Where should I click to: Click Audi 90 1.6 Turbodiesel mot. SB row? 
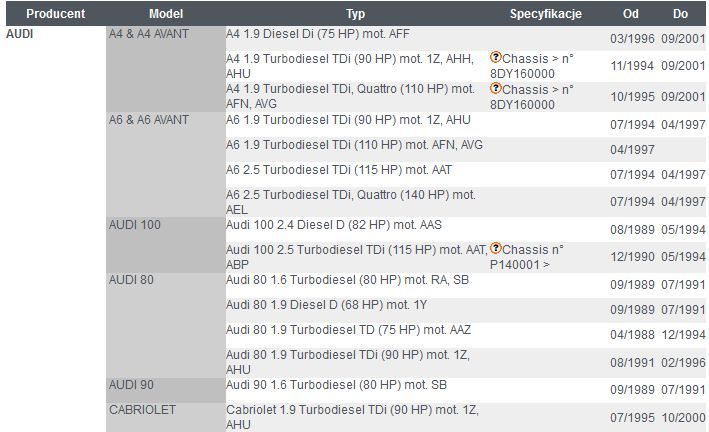pyautogui.click(x=466, y=390)
